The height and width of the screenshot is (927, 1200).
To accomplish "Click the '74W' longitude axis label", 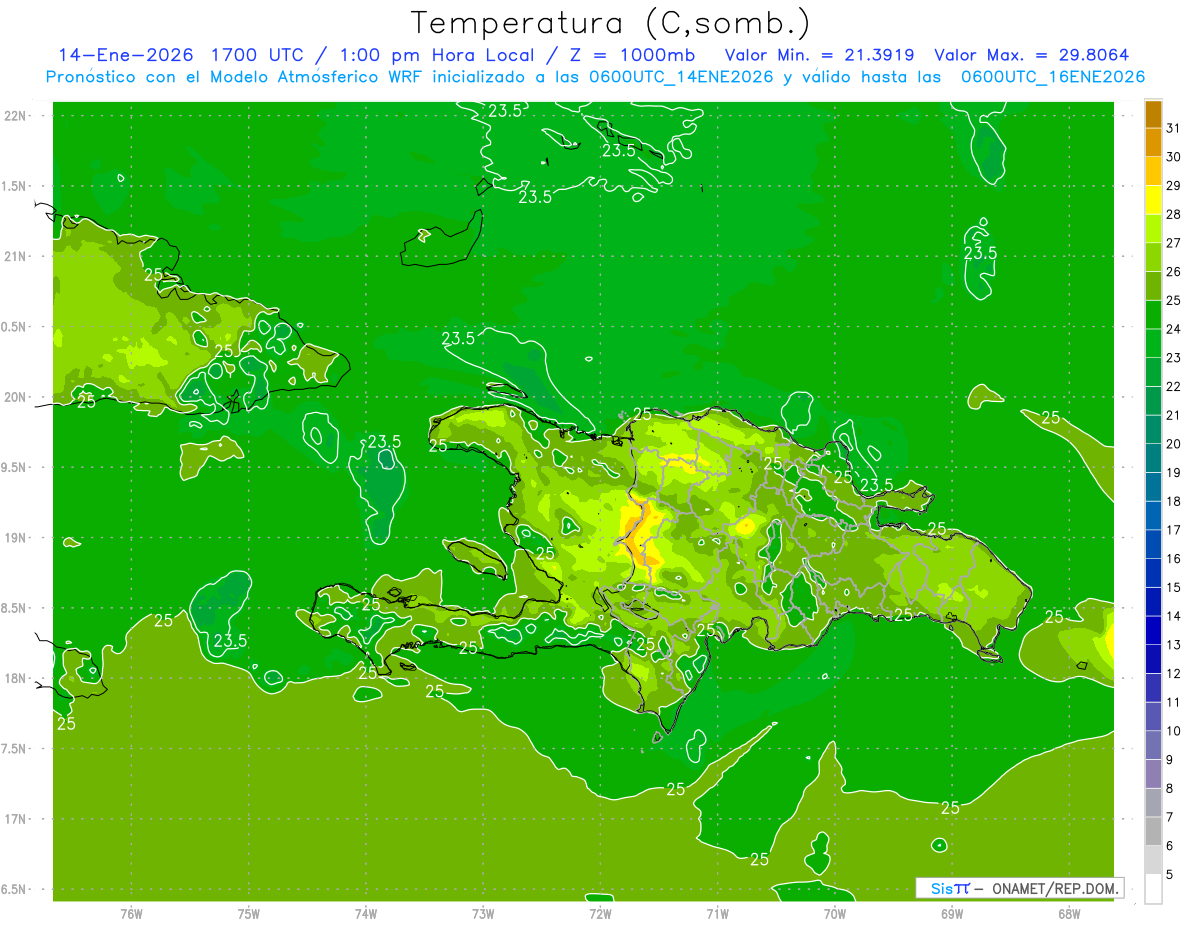I will [x=365, y=913].
